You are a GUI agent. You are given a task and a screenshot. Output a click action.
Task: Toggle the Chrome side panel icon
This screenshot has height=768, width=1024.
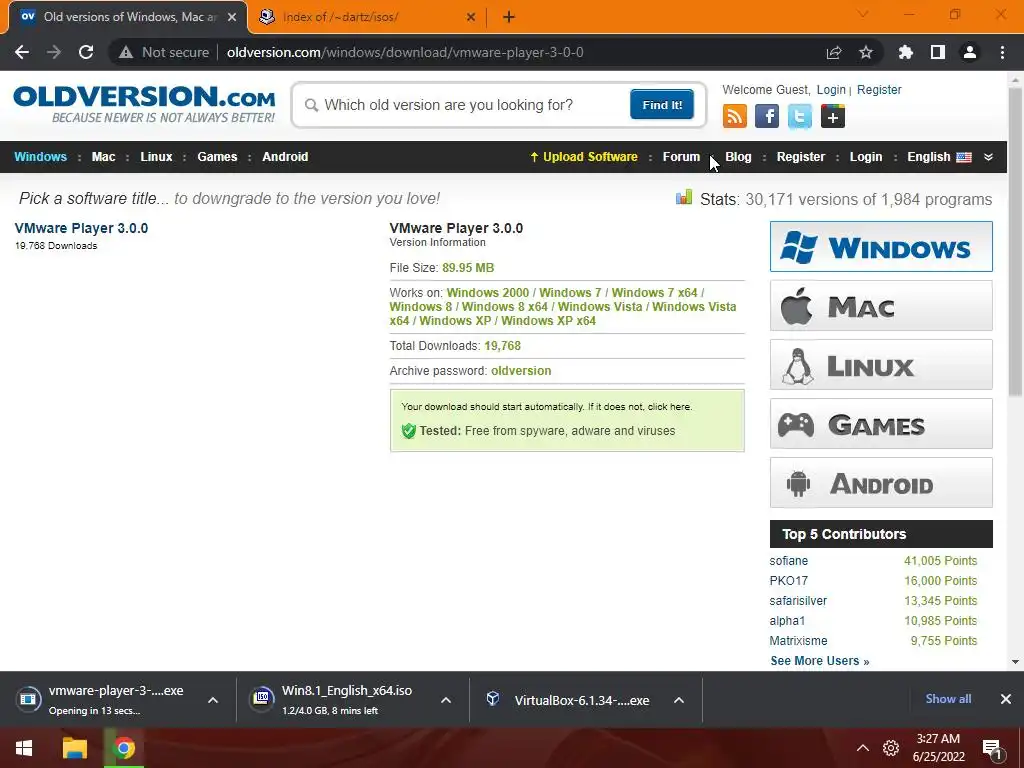(x=938, y=52)
